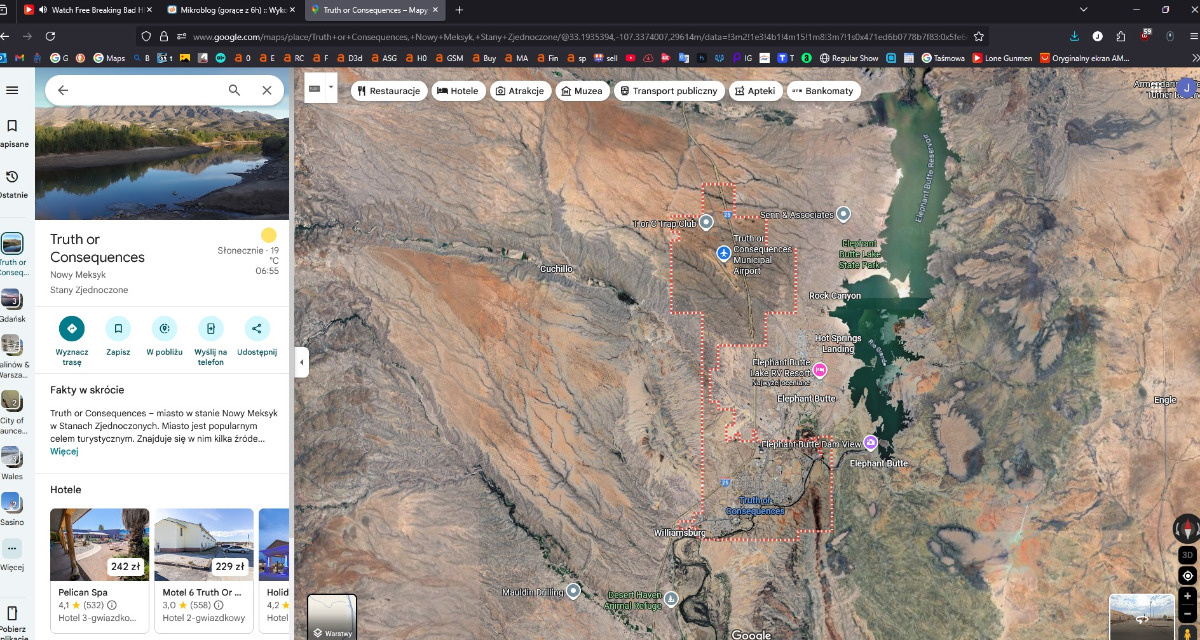Click the my-location target icon
The height and width of the screenshot is (640, 1200).
tap(1187, 576)
